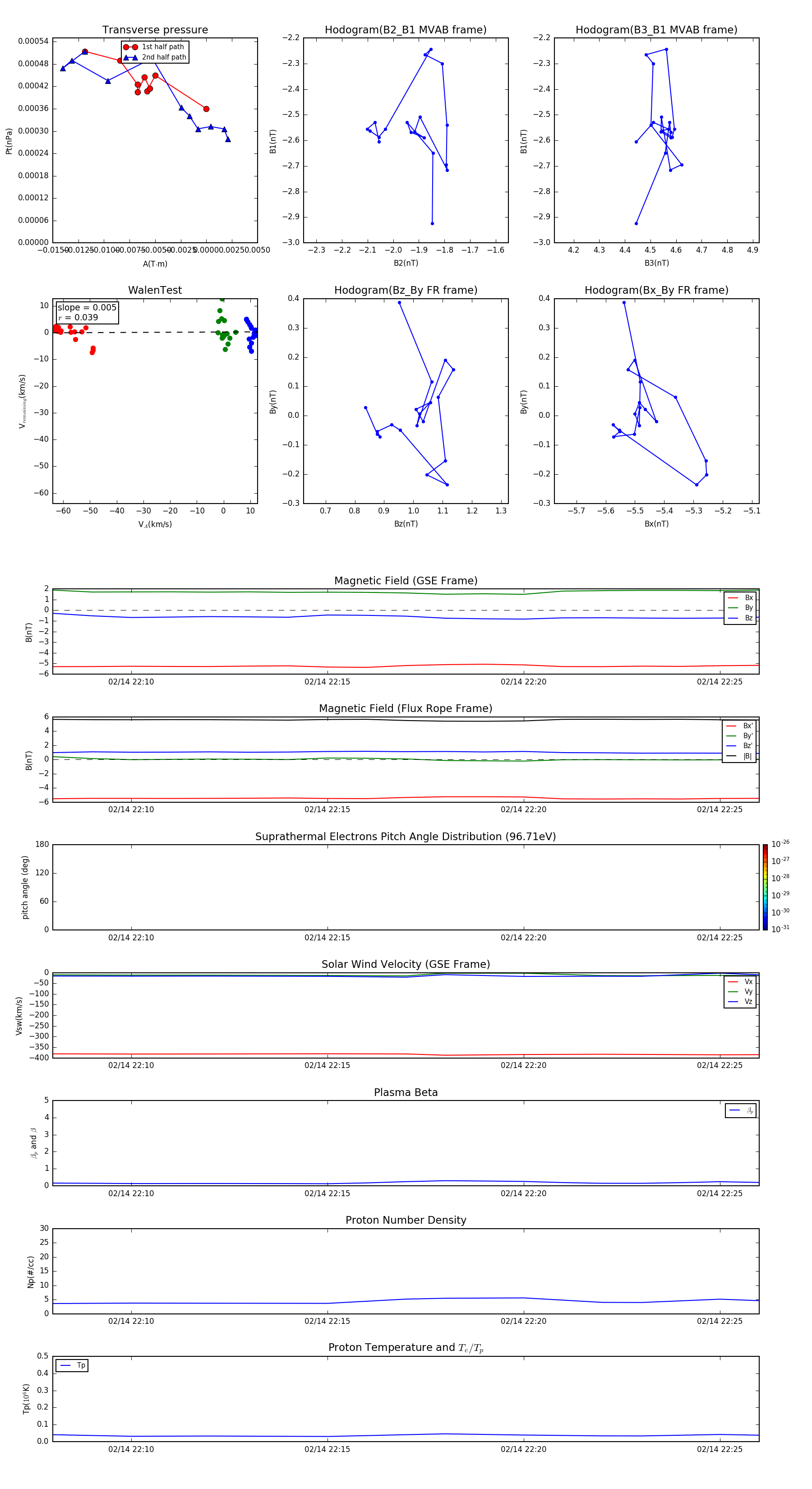Click the "Transverse pressure" plot title
Screen dimensions: 812x1489
(155, 30)
